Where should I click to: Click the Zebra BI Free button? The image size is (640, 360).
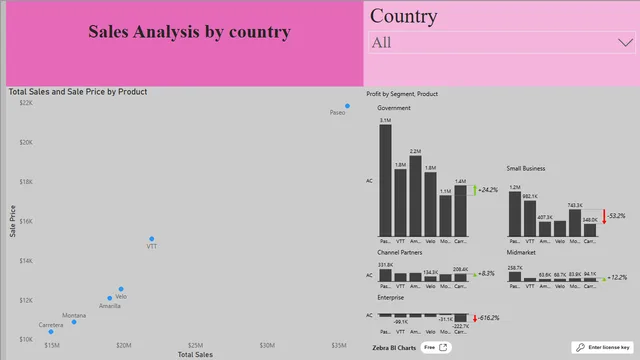(x=436, y=347)
